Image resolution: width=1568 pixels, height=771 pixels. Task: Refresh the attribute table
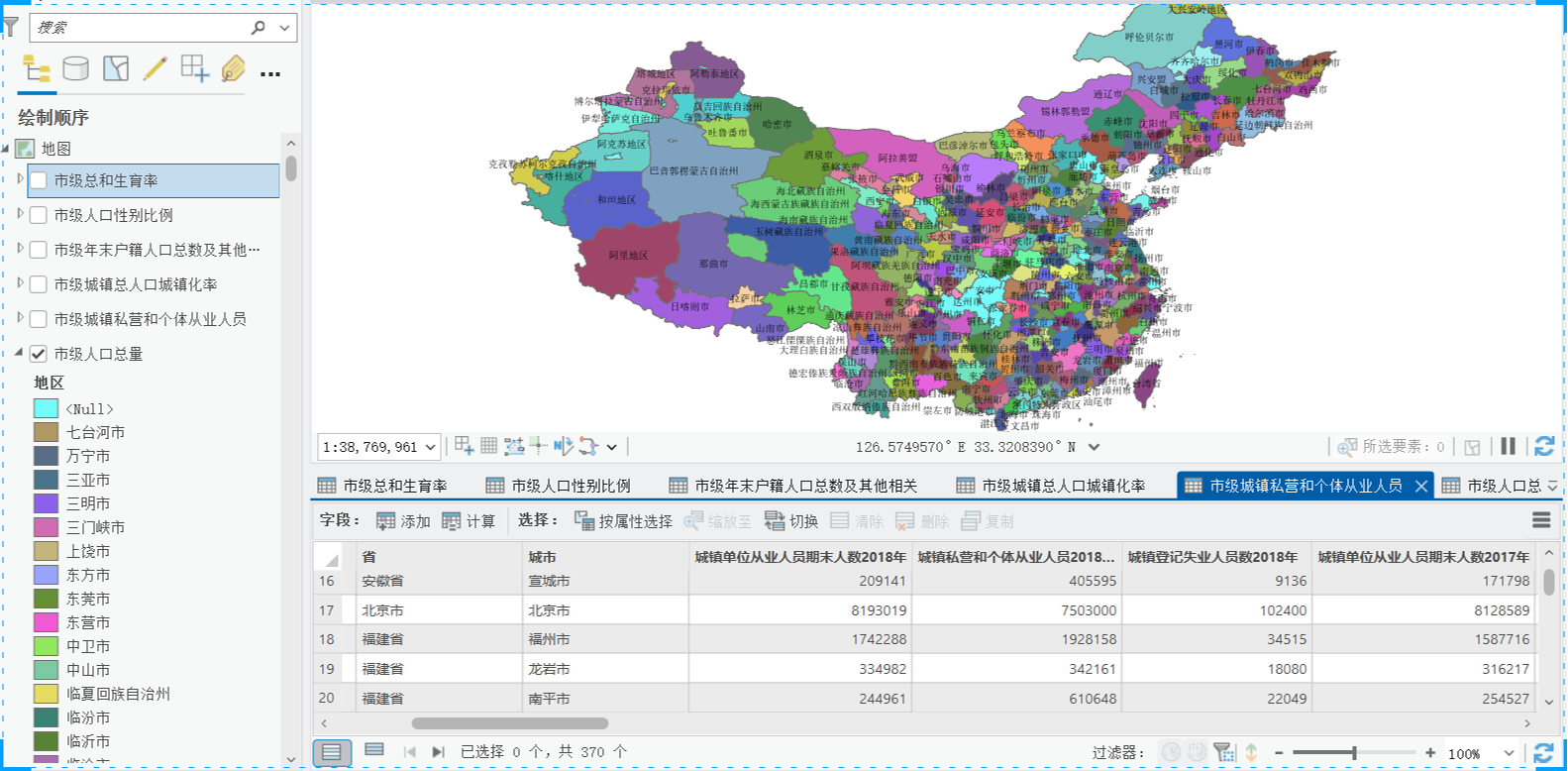[1543, 753]
